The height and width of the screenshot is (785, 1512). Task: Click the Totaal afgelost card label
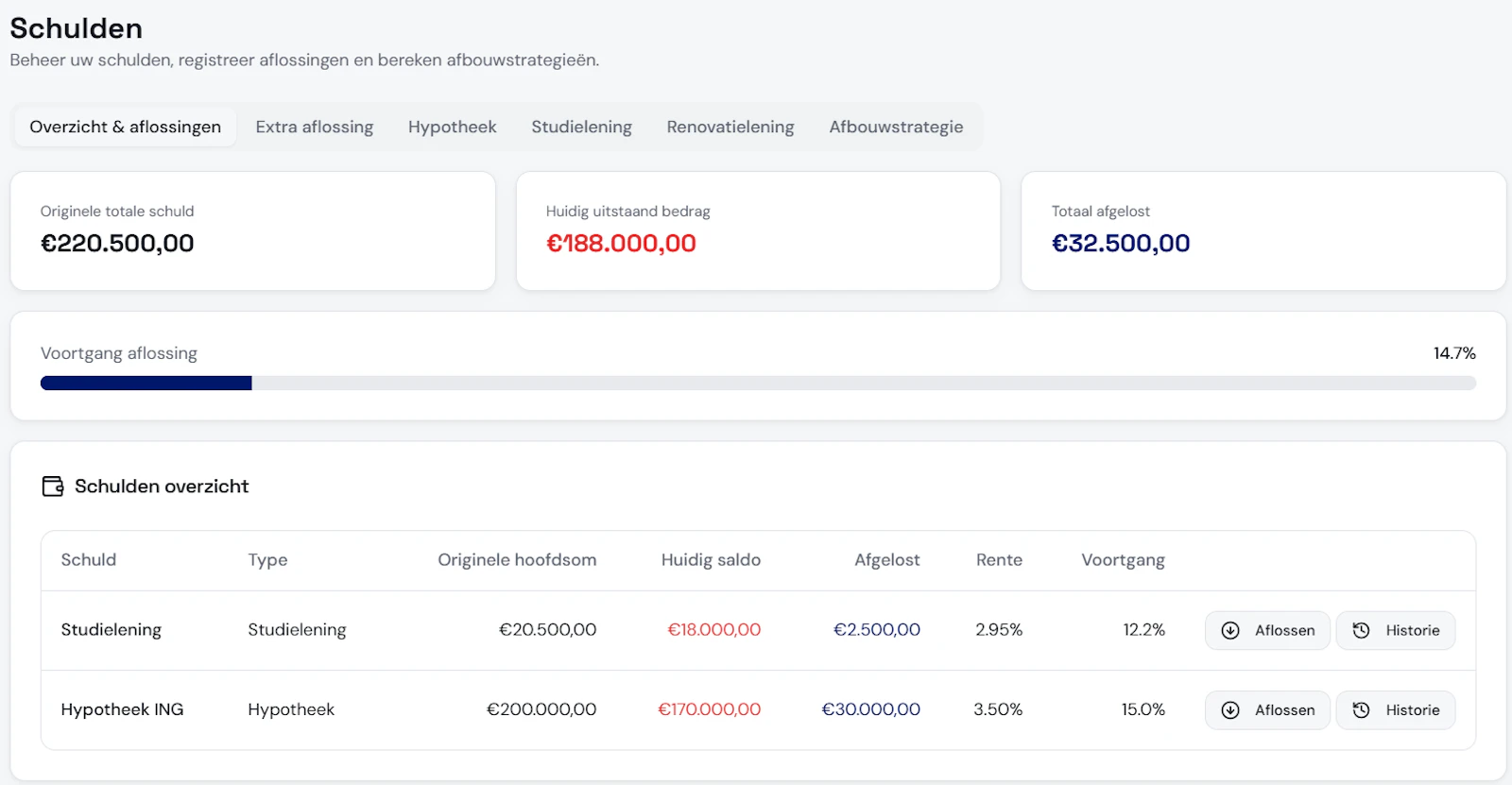tap(1101, 212)
